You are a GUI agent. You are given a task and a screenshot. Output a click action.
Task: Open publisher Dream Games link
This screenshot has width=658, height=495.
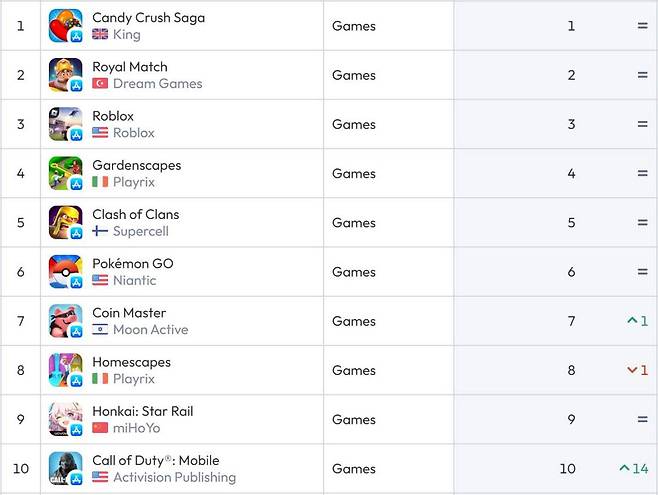(x=157, y=84)
